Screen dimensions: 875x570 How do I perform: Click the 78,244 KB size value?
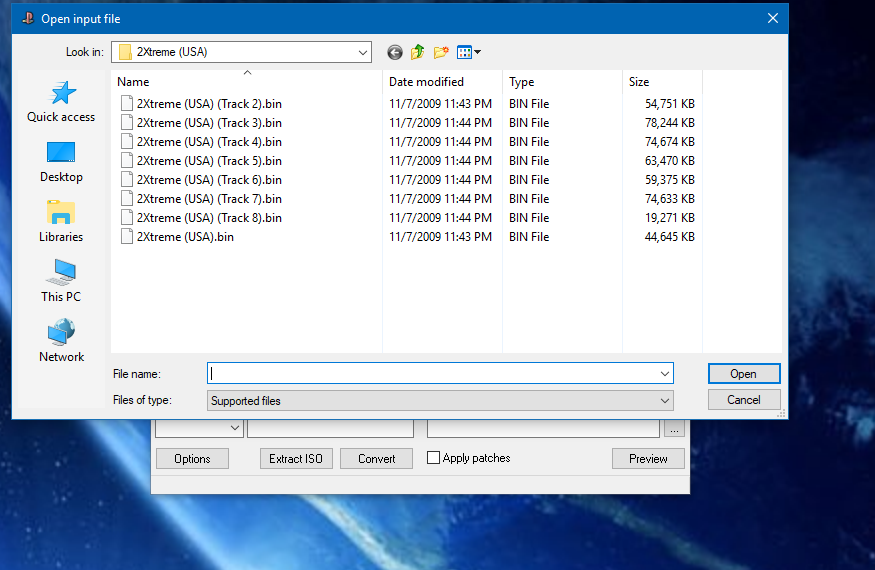pyautogui.click(x=670, y=123)
